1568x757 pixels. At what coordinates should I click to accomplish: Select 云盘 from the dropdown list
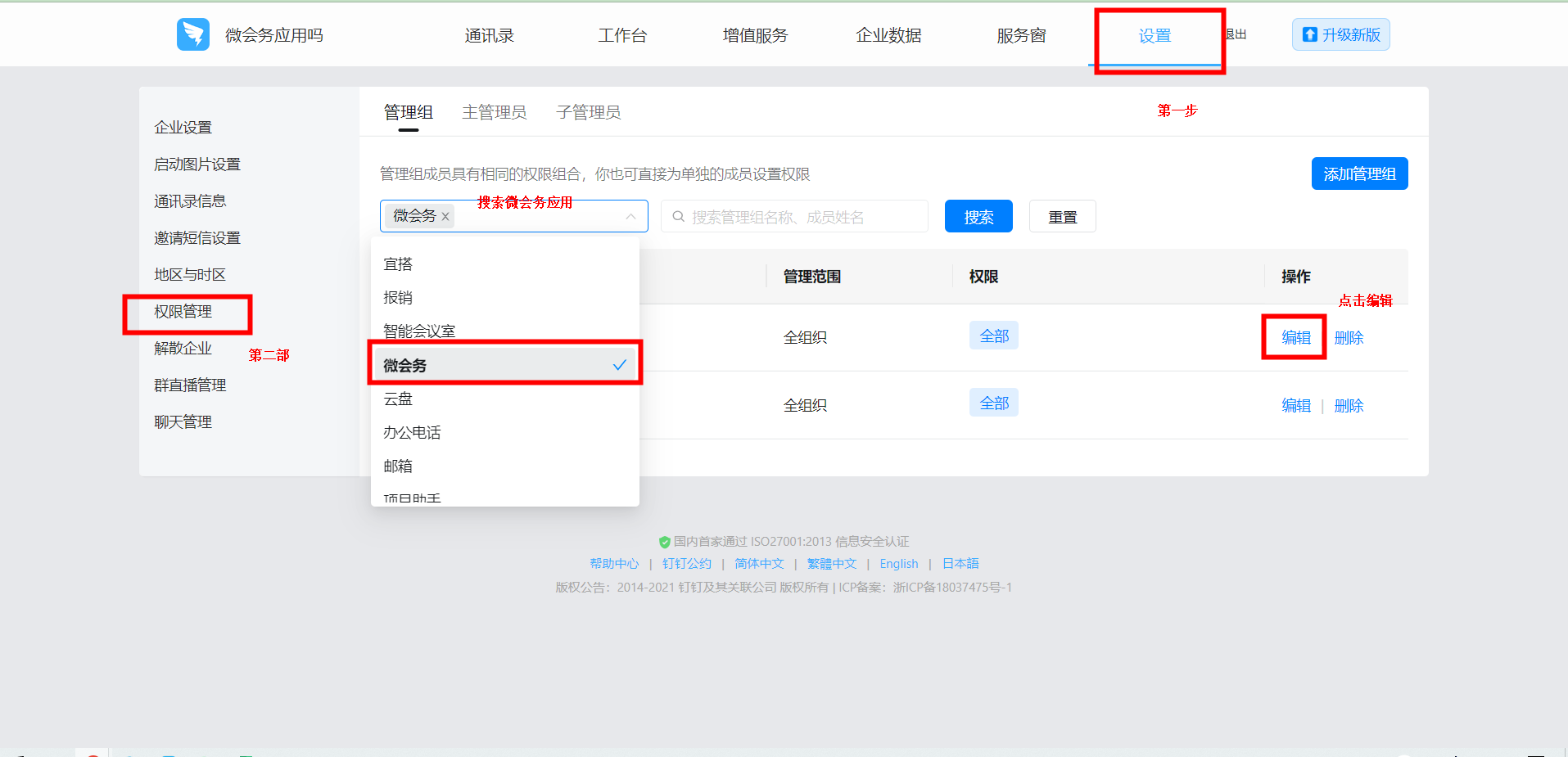[505, 399]
